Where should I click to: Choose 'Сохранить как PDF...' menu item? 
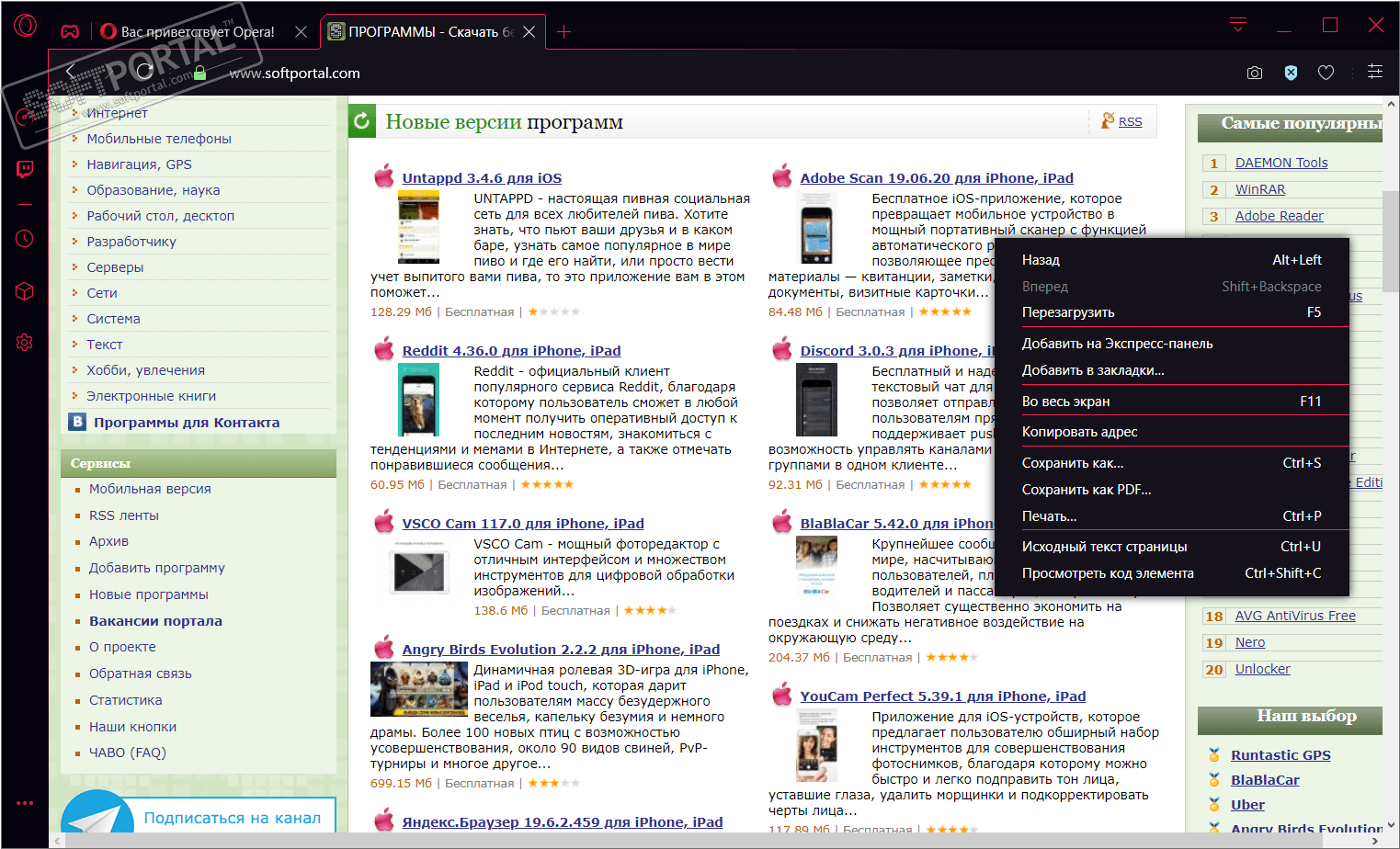(1172, 490)
